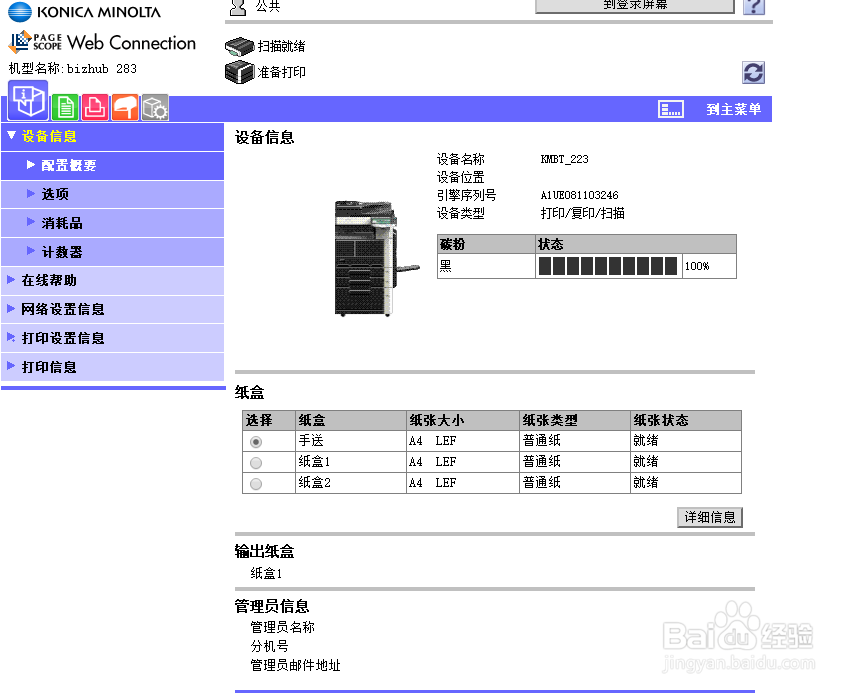
Task: Click the 详细信息 button below the tray table
Action: (710, 517)
